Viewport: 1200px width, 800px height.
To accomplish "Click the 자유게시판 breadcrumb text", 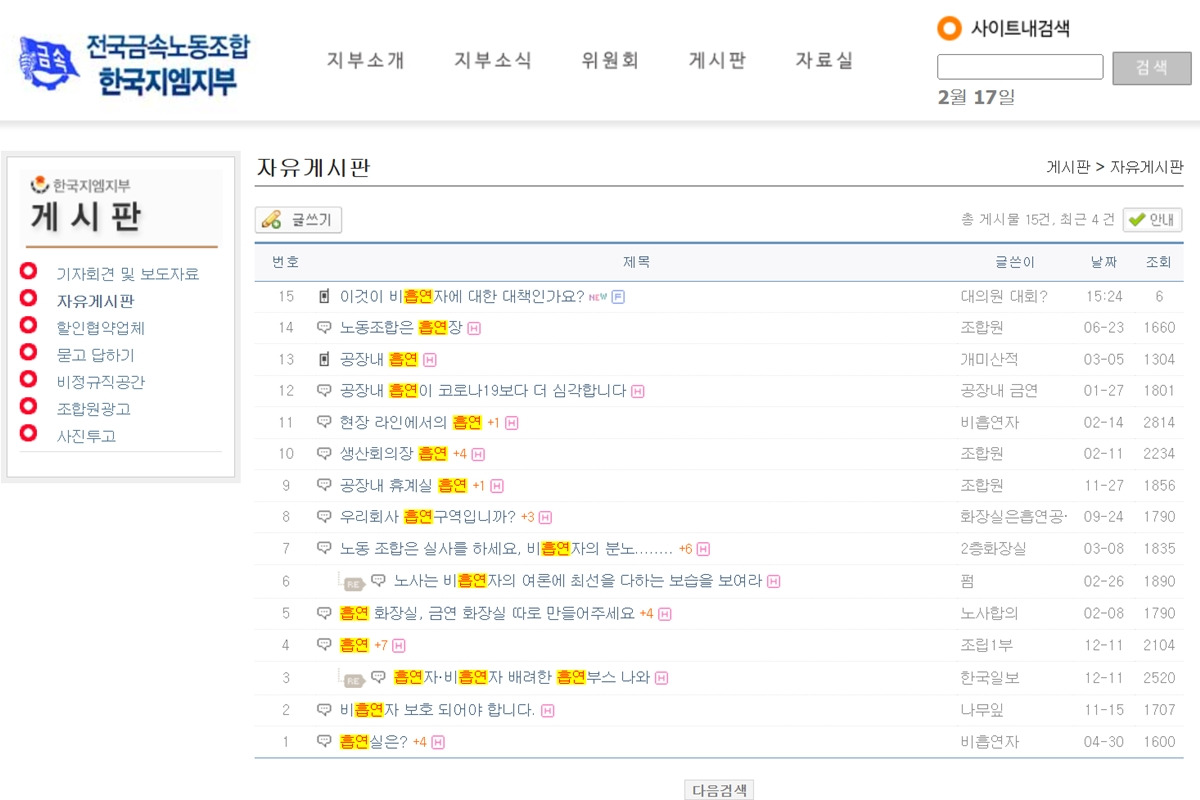I will [1147, 167].
